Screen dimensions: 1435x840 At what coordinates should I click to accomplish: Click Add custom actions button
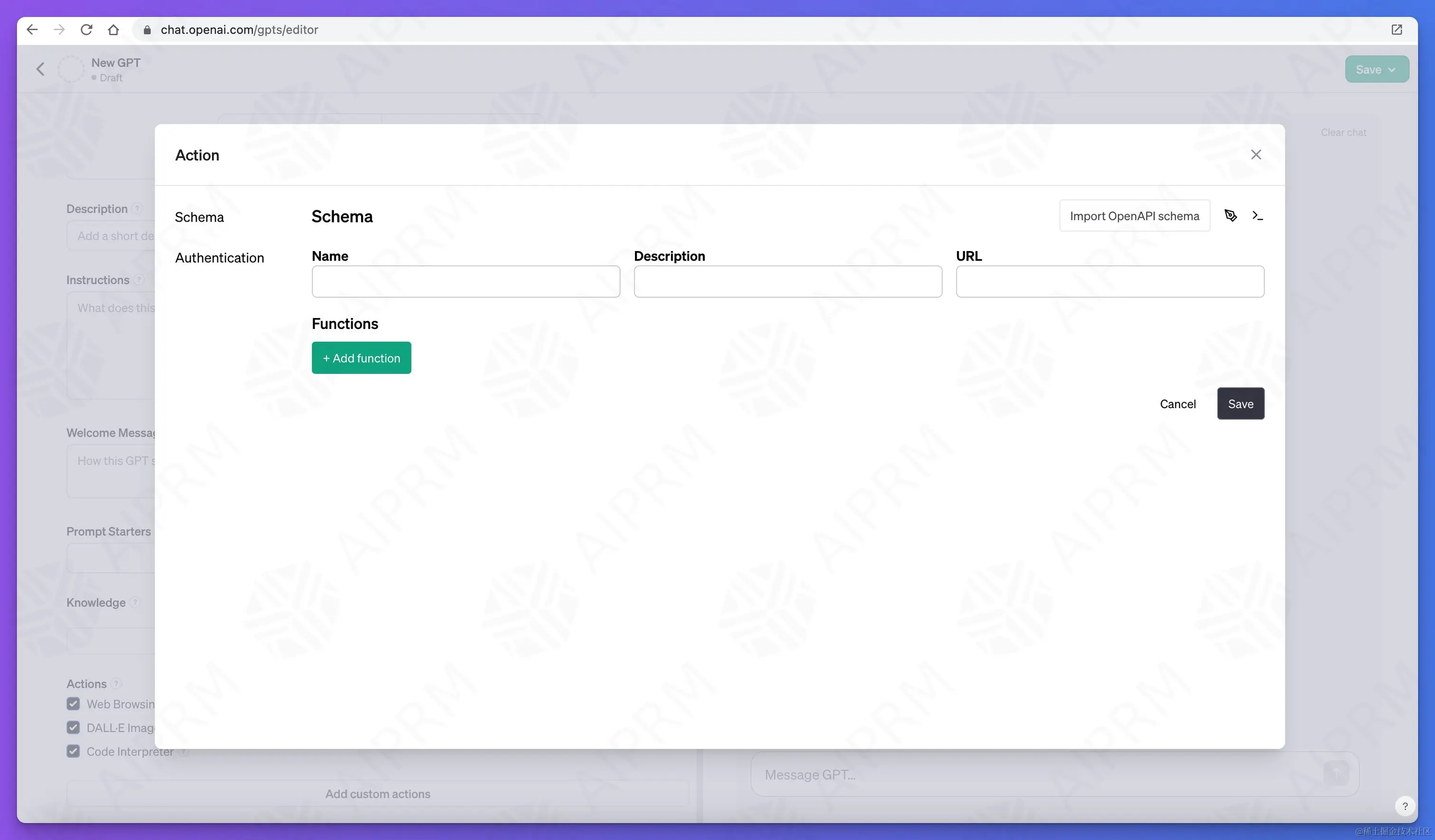378,793
